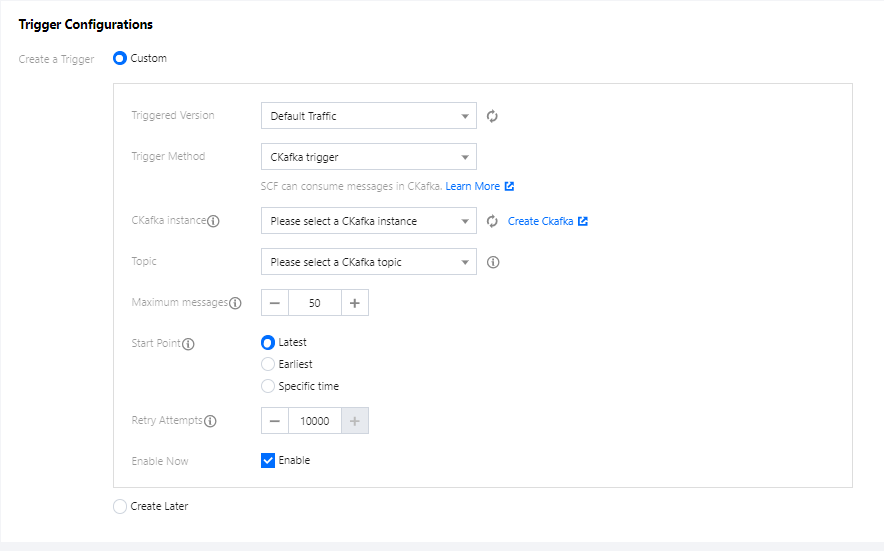Show the Maximum messages info tooltip icon

coord(235,303)
